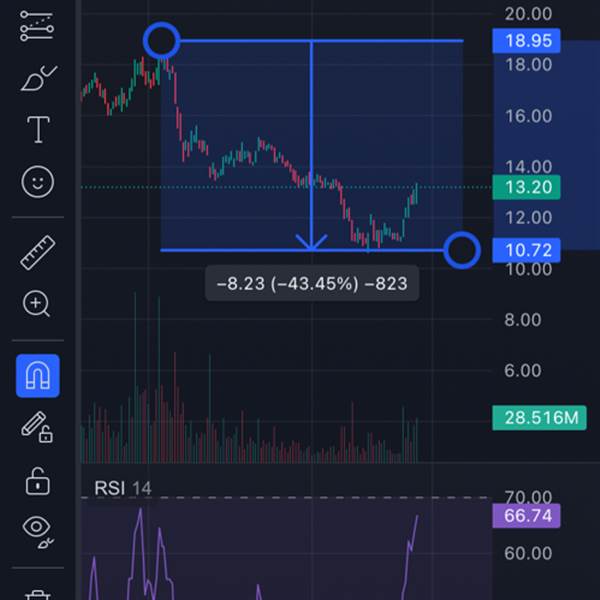The width and height of the screenshot is (600, 600).
Task: Select the Text annotation tool
Action: pyautogui.click(x=38, y=130)
